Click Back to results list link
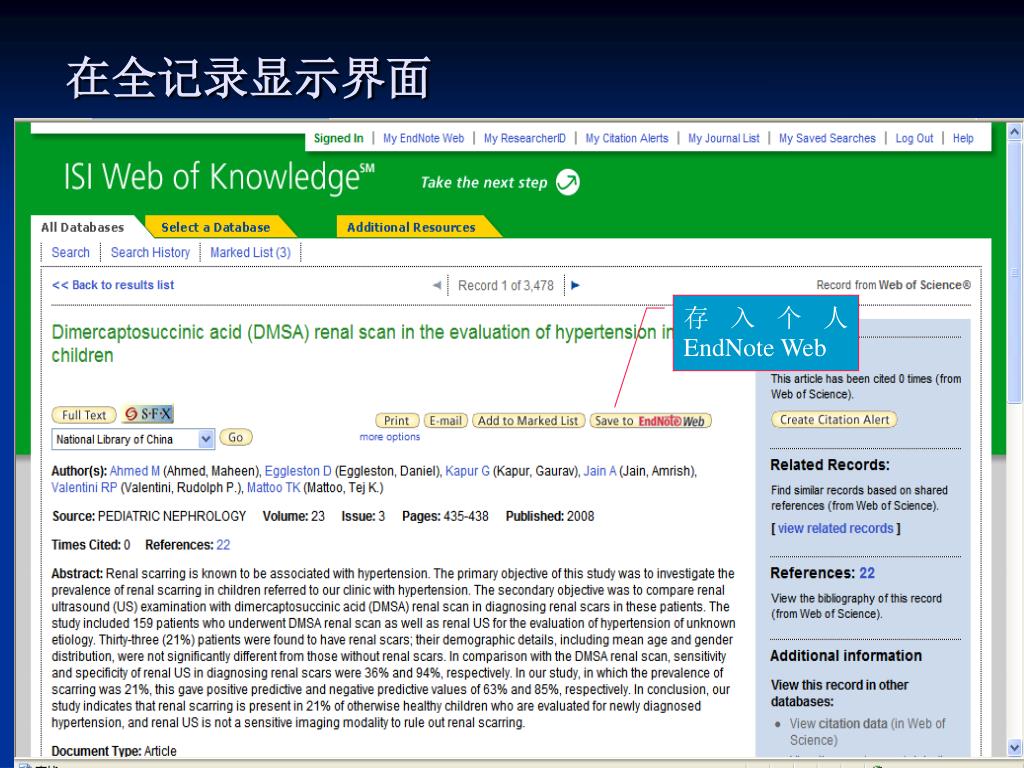The width and height of the screenshot is (1024, 768). [113, 285]
